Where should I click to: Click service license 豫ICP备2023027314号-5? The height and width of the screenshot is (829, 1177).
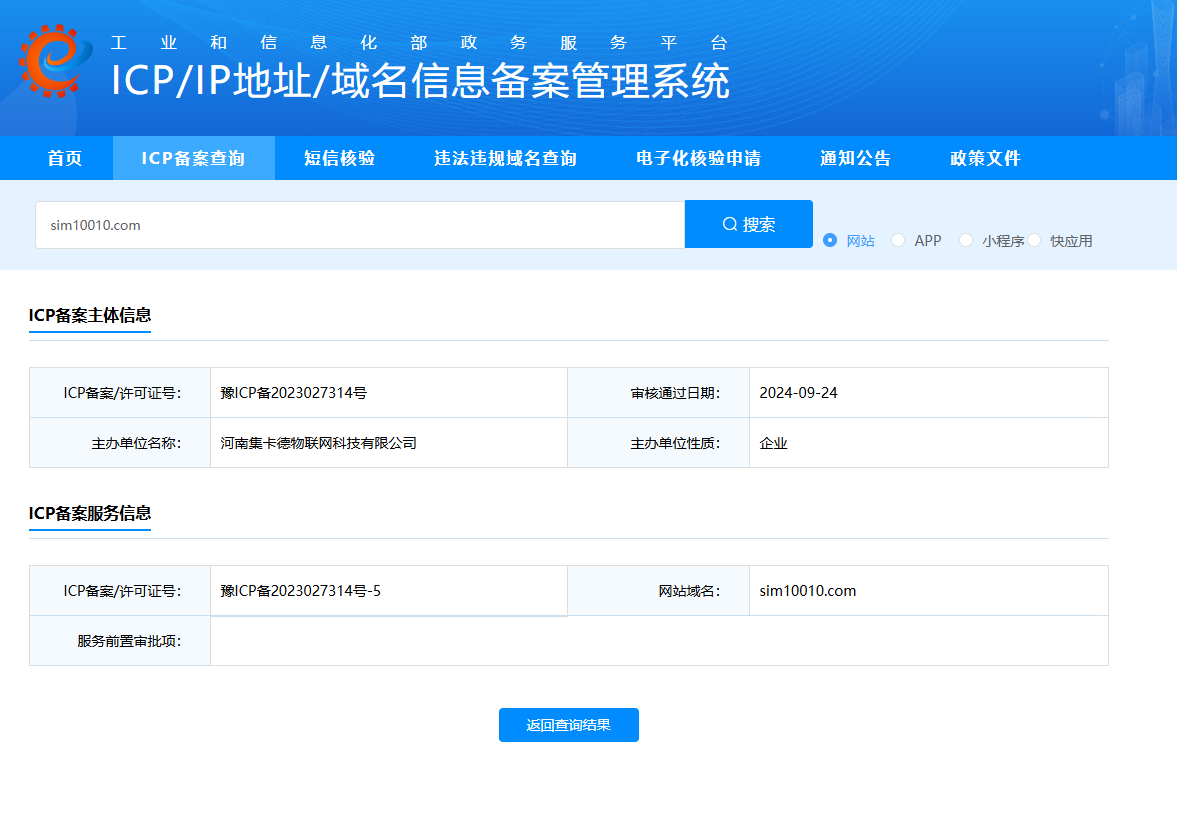point(300,591)
